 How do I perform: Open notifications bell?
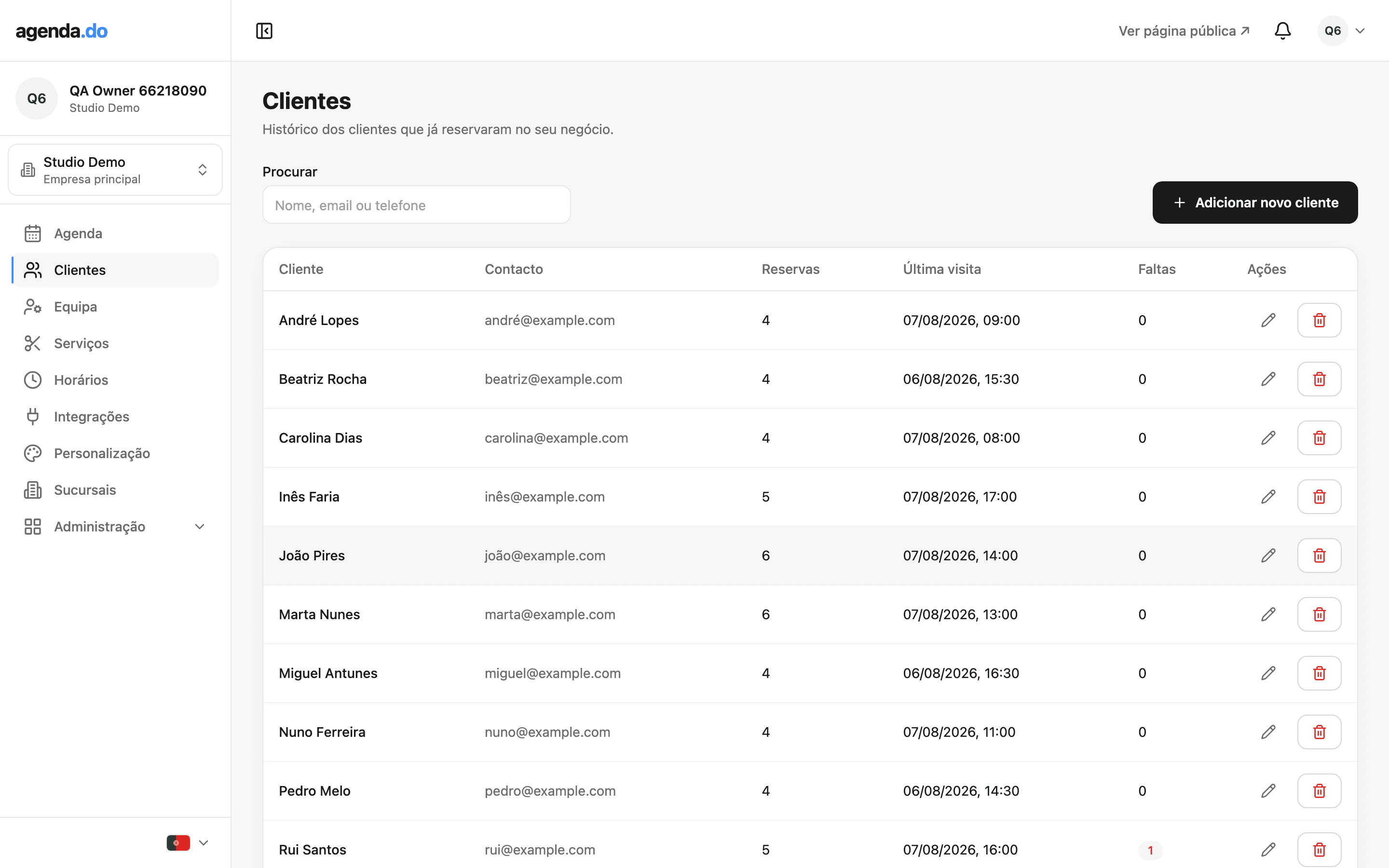(x=1282, y=31)
